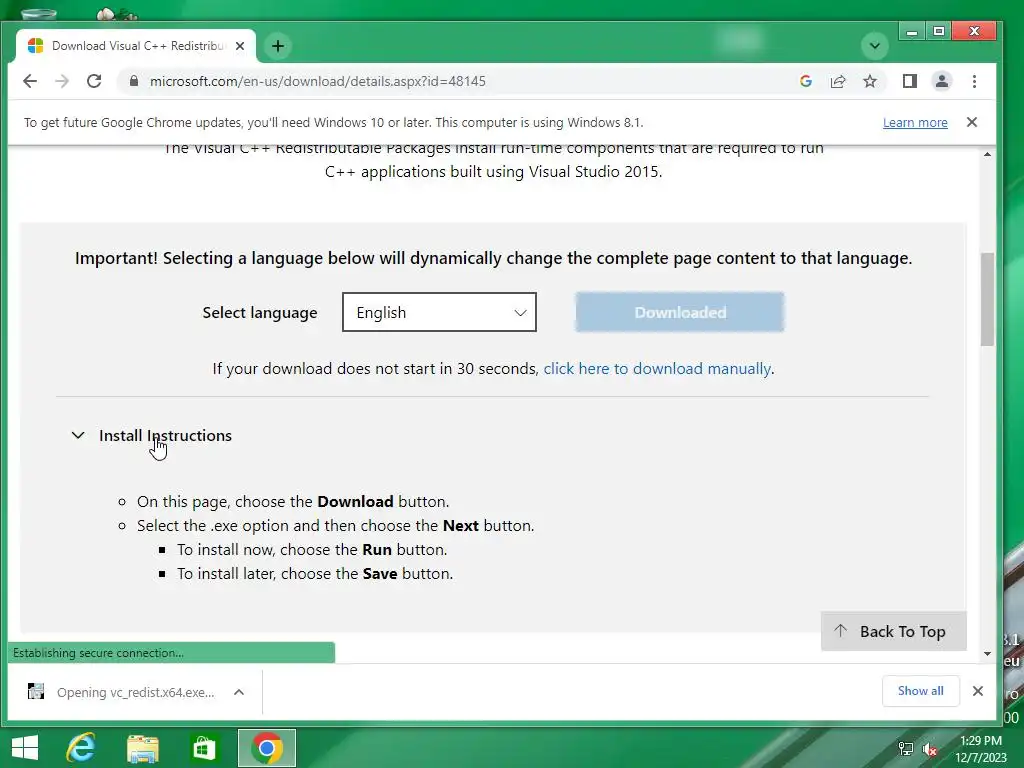Click the scrollbar down arrow
The image size is (1024, 768).
pos(987,653)
